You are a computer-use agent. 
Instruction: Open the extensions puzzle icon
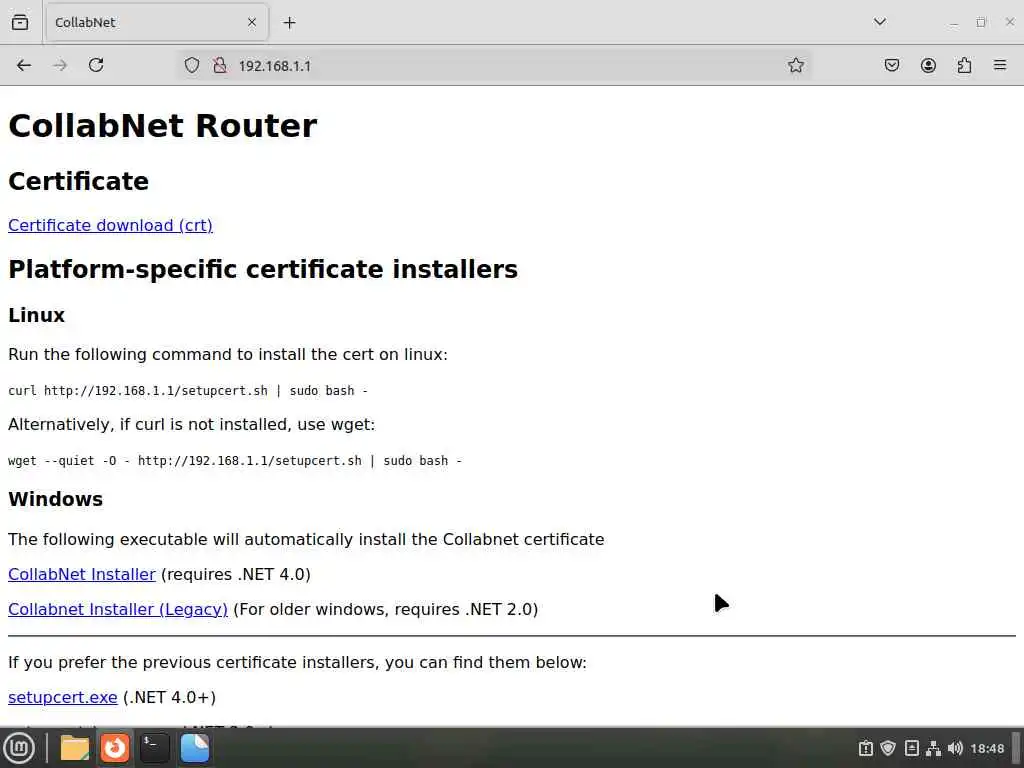click(964, 65)
